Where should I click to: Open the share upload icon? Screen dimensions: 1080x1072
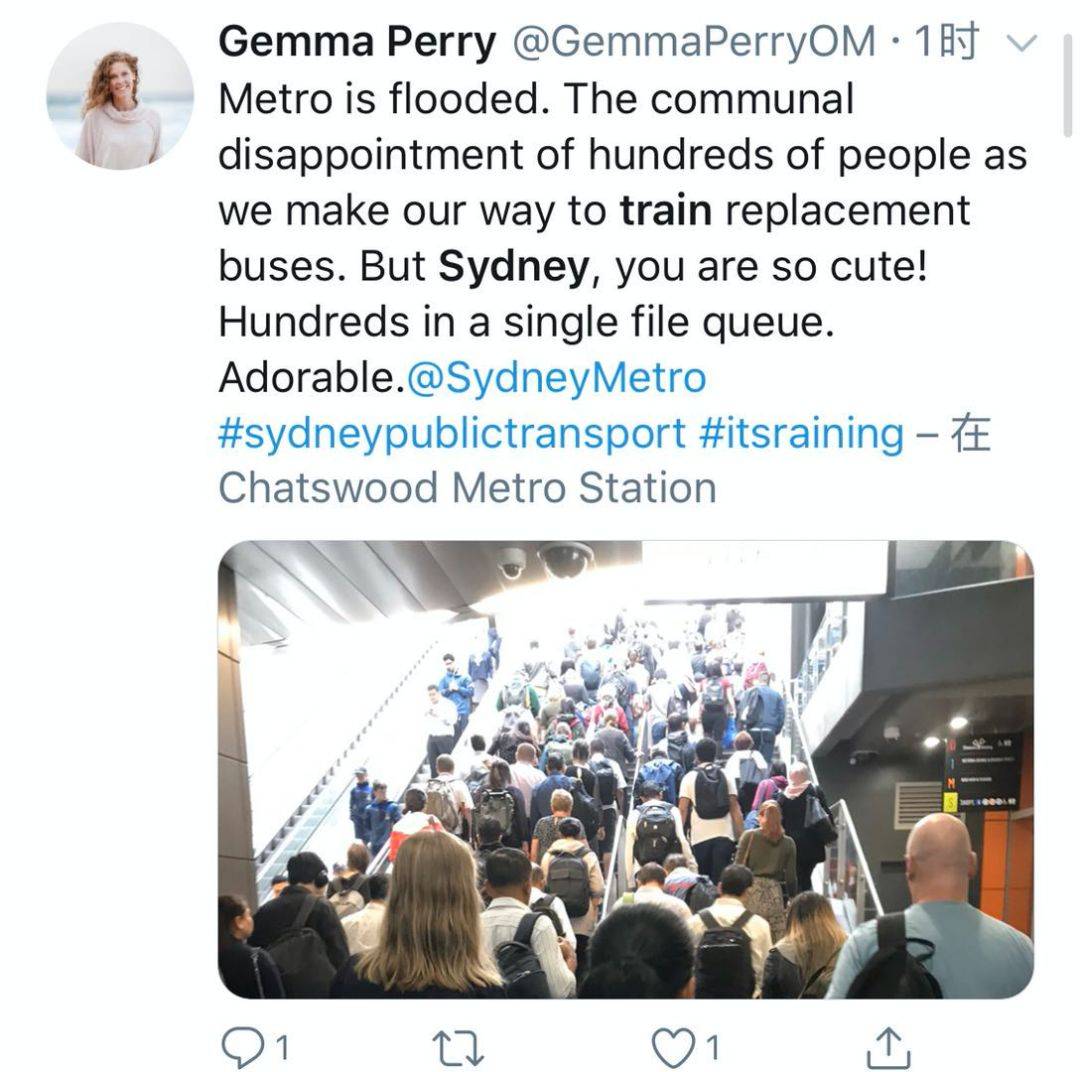[888, 1047]
